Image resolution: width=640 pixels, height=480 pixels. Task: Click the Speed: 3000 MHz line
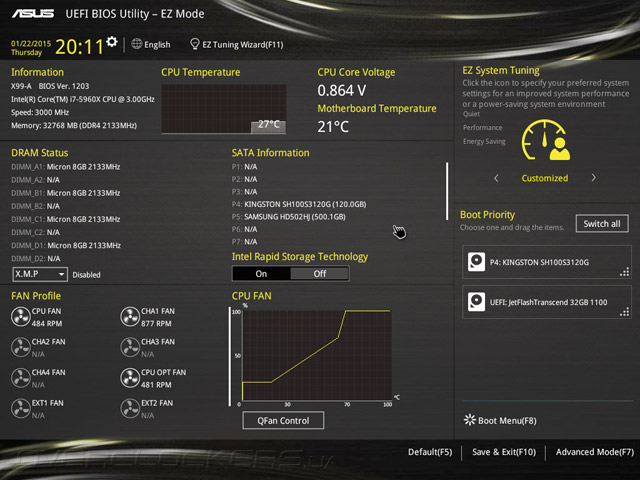pyautogui.click(x=40, y=112)
